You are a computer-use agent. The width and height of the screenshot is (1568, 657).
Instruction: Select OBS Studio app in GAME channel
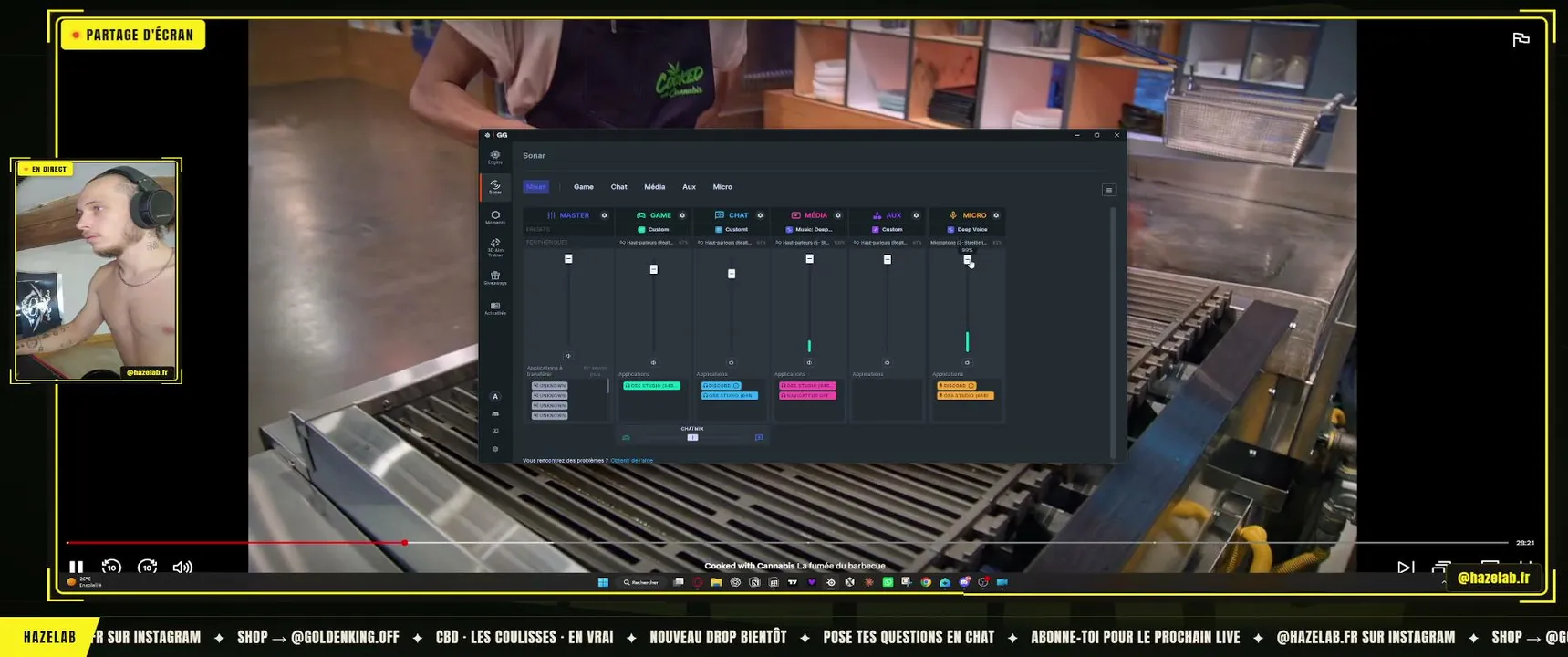(651, 386)
